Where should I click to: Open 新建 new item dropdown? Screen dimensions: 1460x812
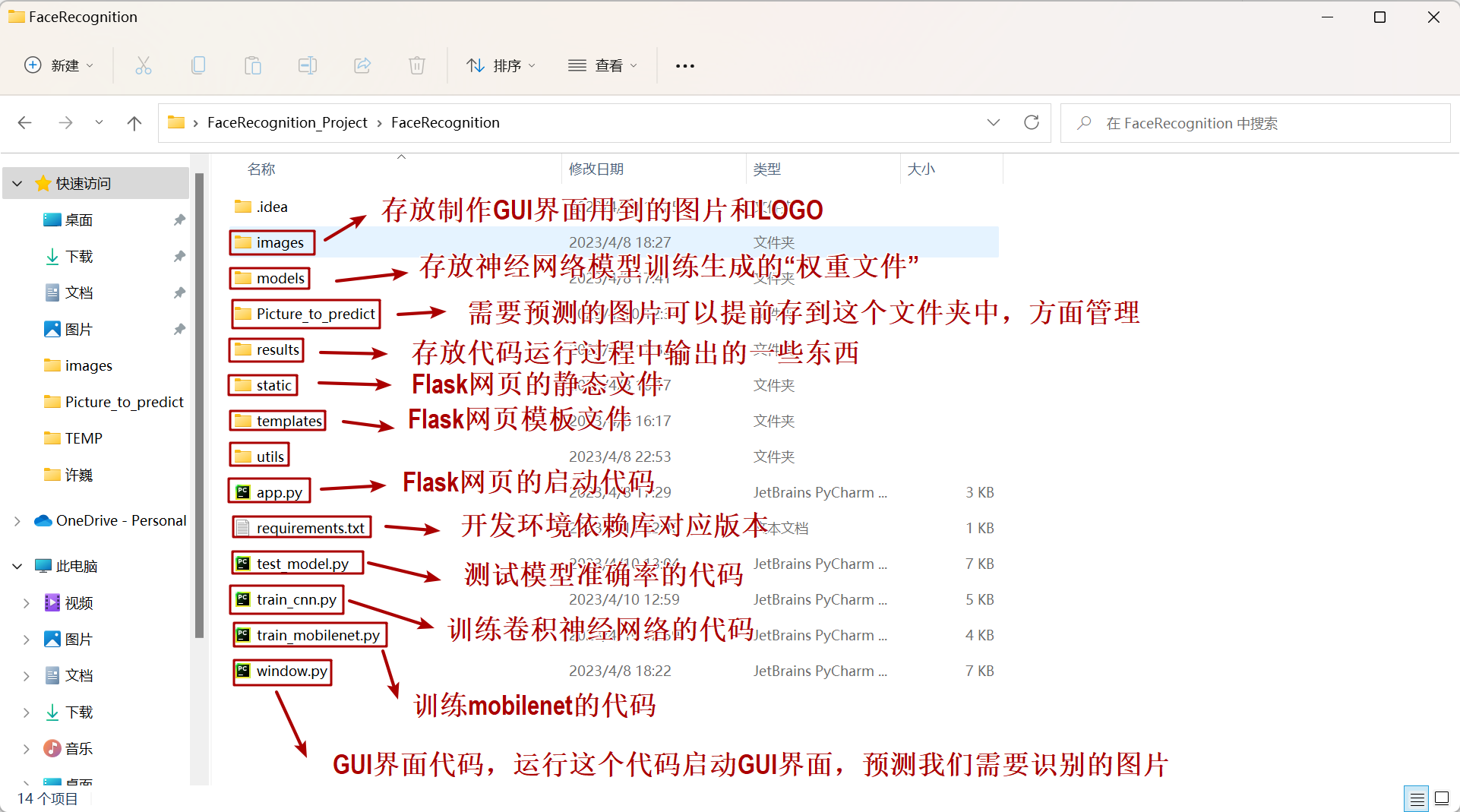click(59, 66)
